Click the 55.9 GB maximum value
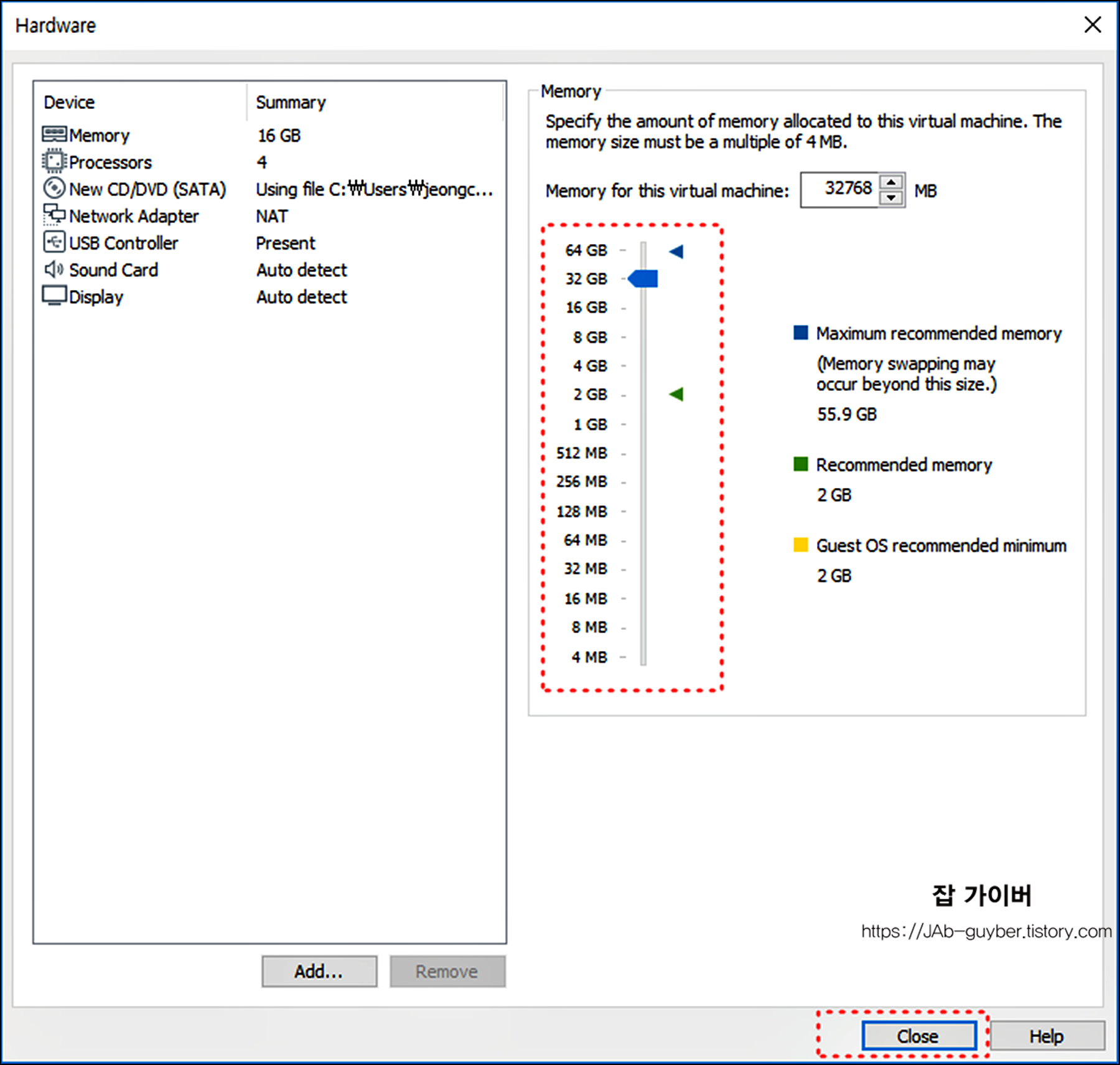This screenshot has width=1120, height=1065. (847, 414)
